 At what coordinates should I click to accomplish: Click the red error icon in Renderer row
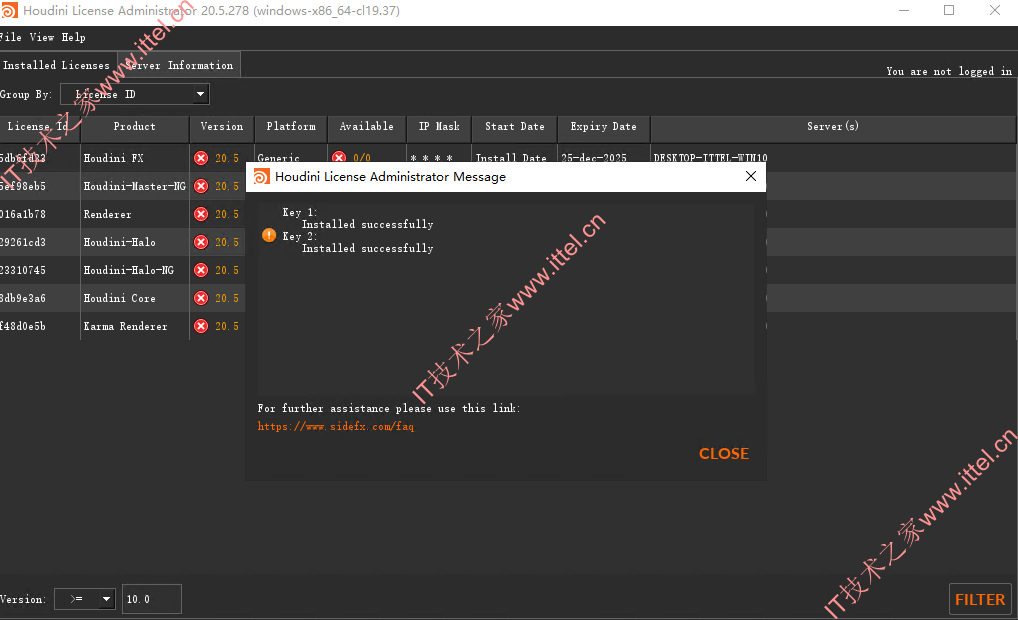pyautogui.click(x=201, y=214)
